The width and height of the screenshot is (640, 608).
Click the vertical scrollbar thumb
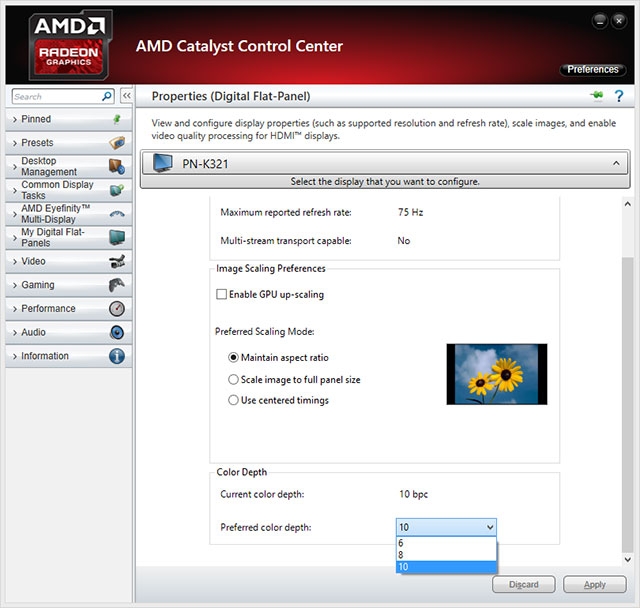(628, 404)
